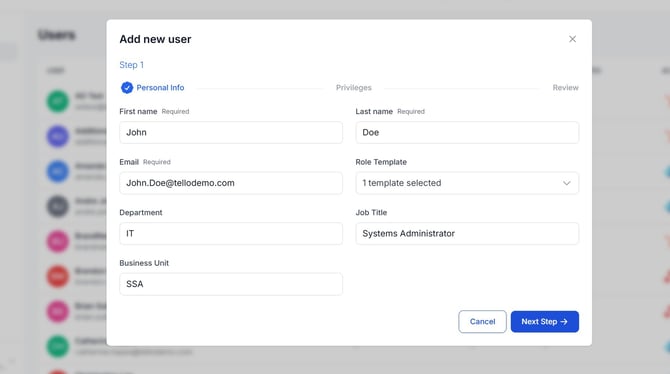Click the Role Template chevron arrow
The height and width of the screenshot is (374, 670).
[567, 183]
